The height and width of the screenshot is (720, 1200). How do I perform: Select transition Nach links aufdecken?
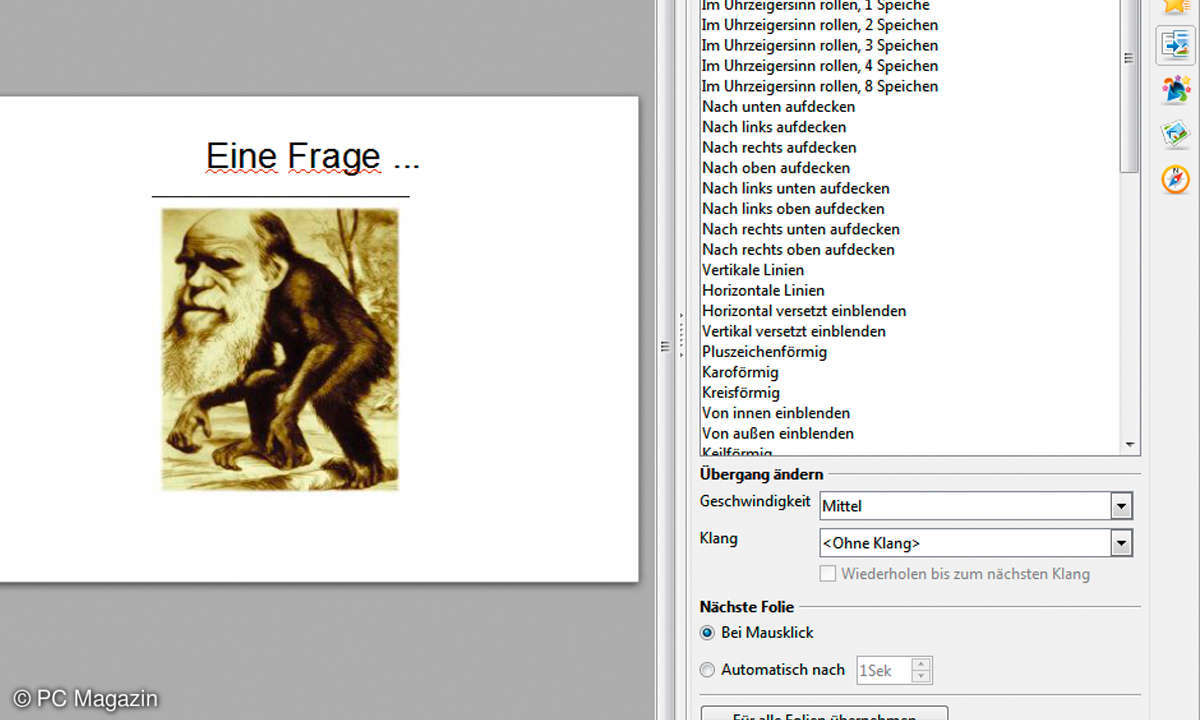[x=774, y=127]
